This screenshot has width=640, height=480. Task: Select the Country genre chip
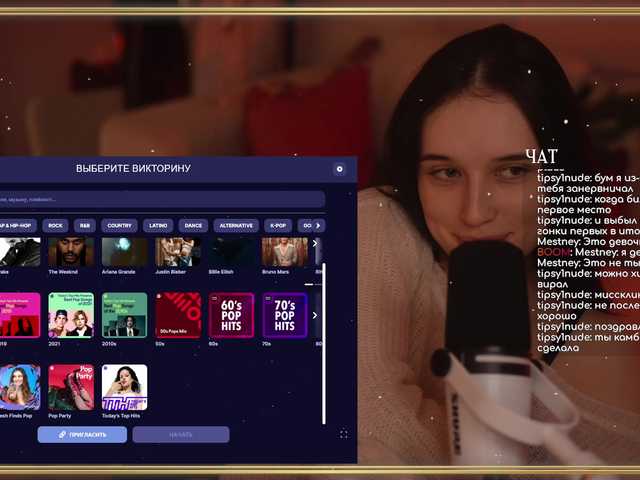(x=120, y=226)
